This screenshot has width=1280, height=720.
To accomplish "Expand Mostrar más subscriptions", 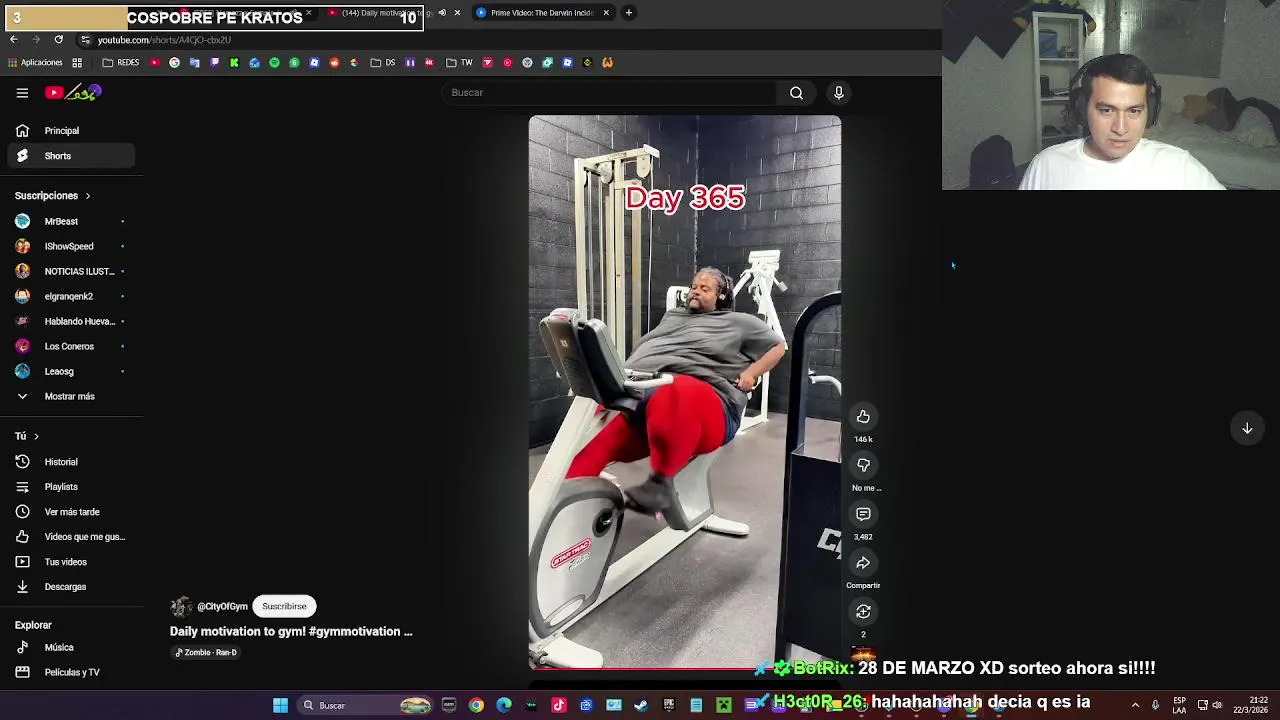I will coord(69,397).
